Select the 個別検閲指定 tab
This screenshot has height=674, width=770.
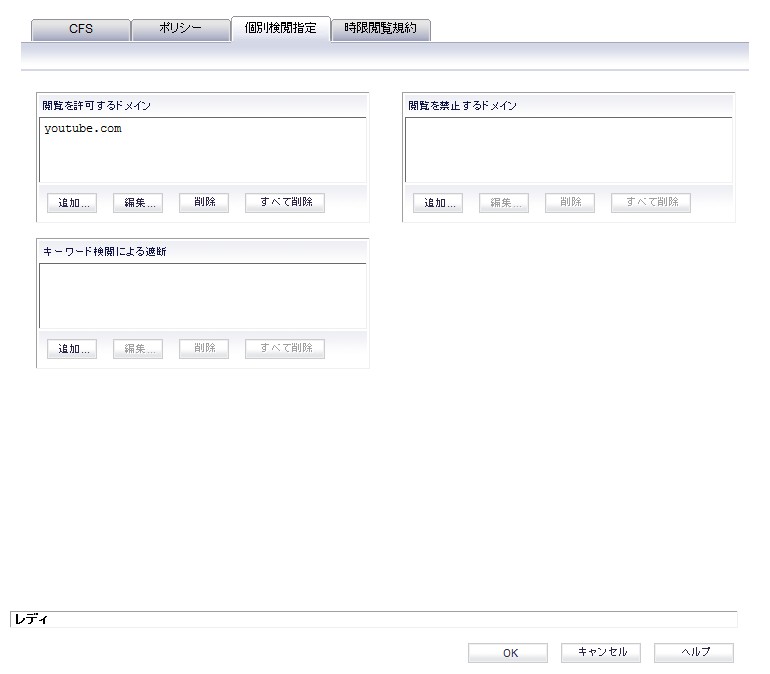tap(280, 29)
